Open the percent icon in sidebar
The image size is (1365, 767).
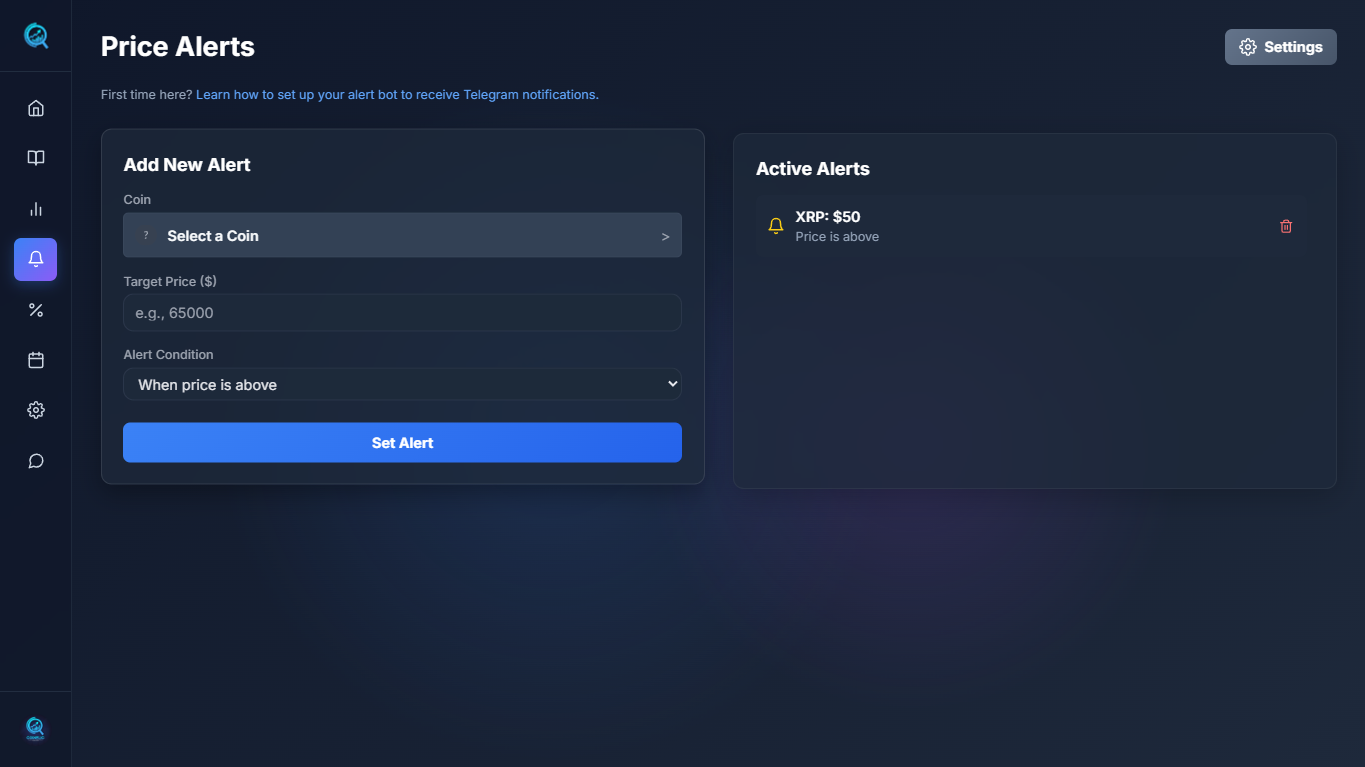36,310
